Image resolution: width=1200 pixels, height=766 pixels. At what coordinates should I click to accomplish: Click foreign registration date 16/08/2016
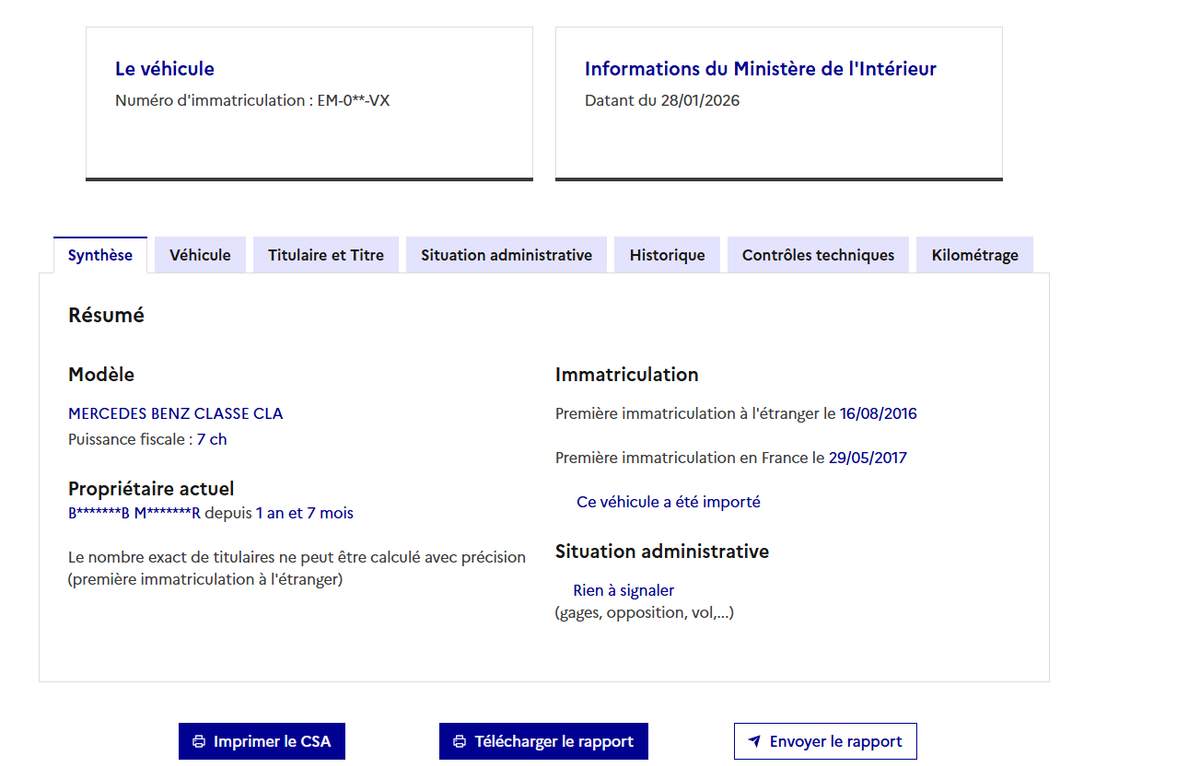(x=878, y=413)
